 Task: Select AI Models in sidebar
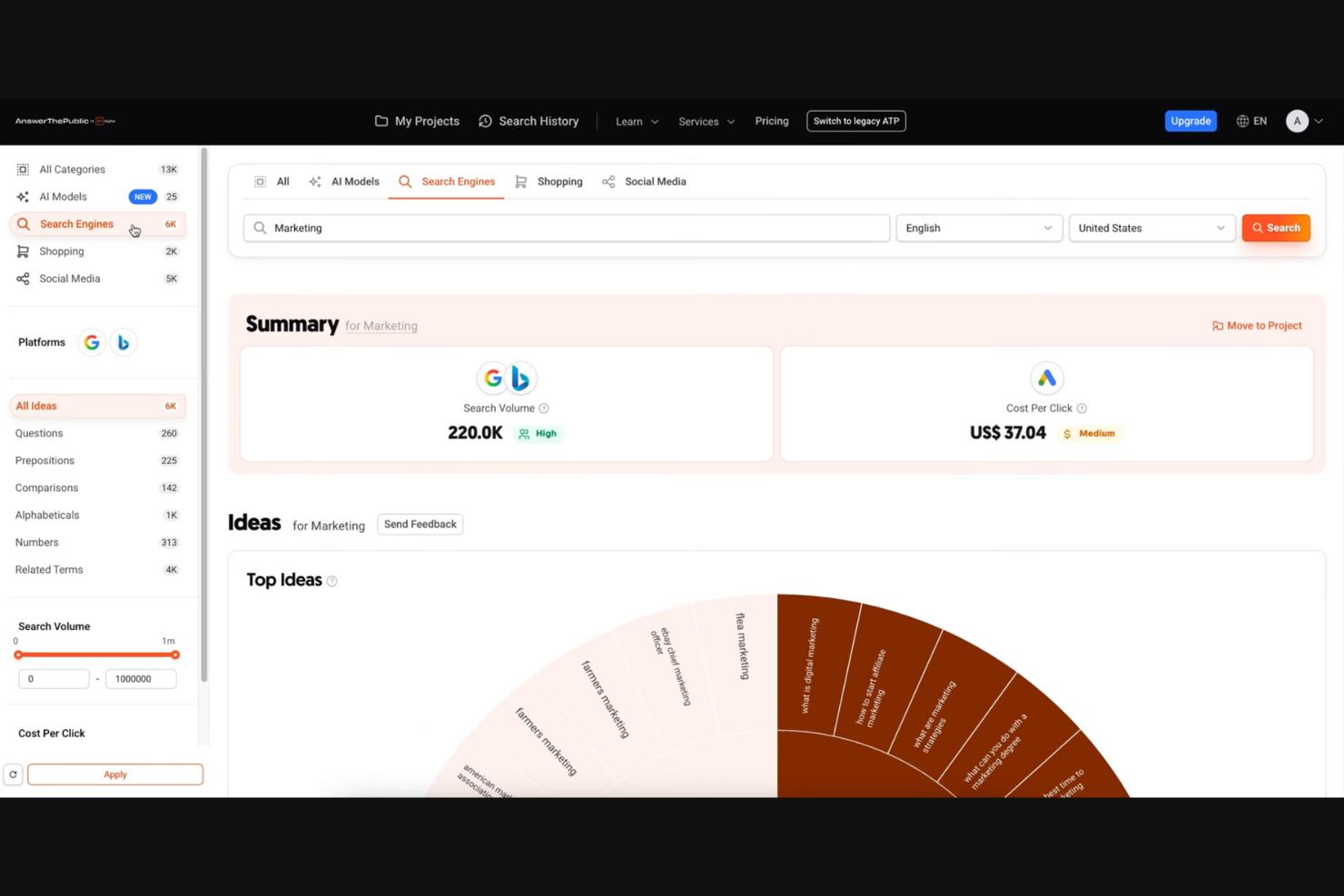pos(97,196)
